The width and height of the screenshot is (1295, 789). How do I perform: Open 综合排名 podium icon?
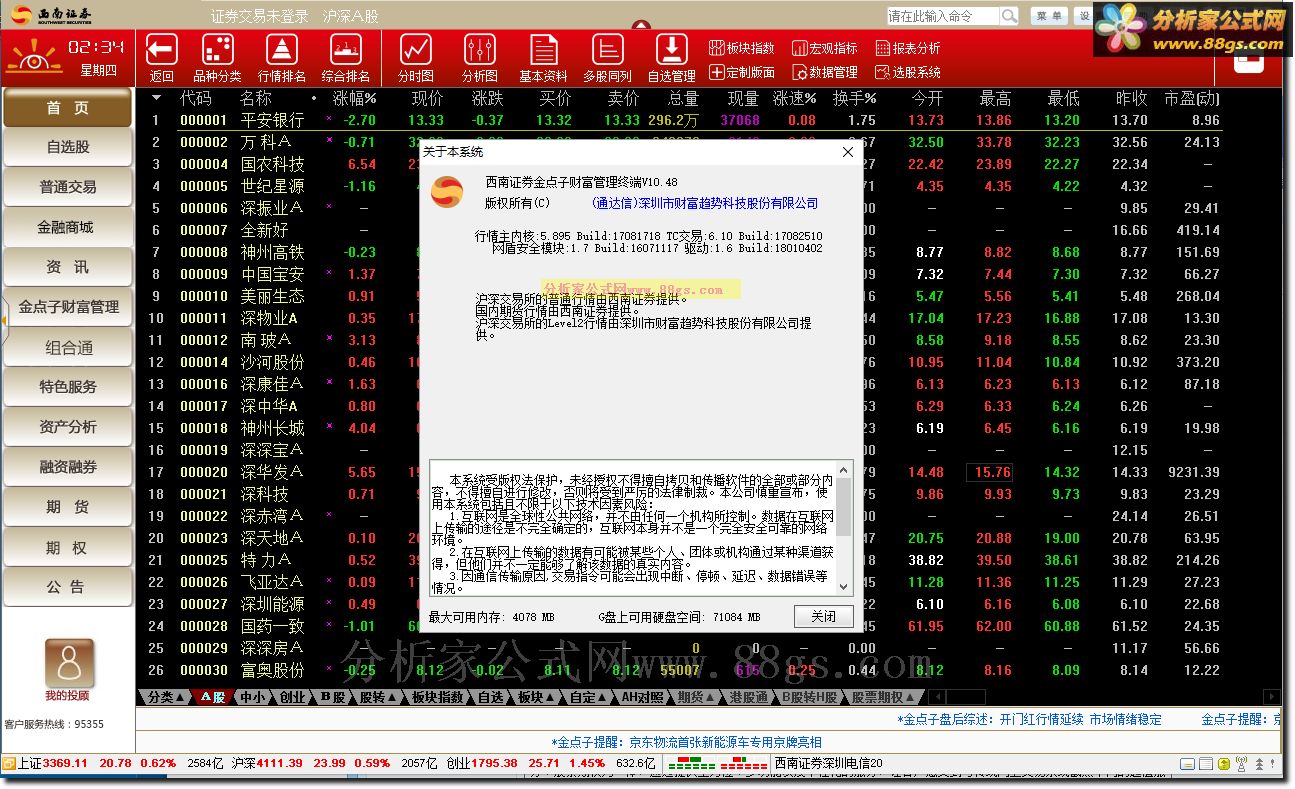point(346,50)
